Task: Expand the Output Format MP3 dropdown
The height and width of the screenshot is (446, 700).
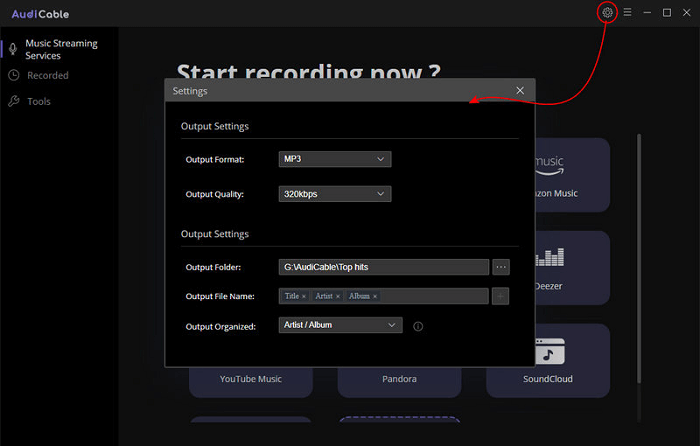Action: 334,159
